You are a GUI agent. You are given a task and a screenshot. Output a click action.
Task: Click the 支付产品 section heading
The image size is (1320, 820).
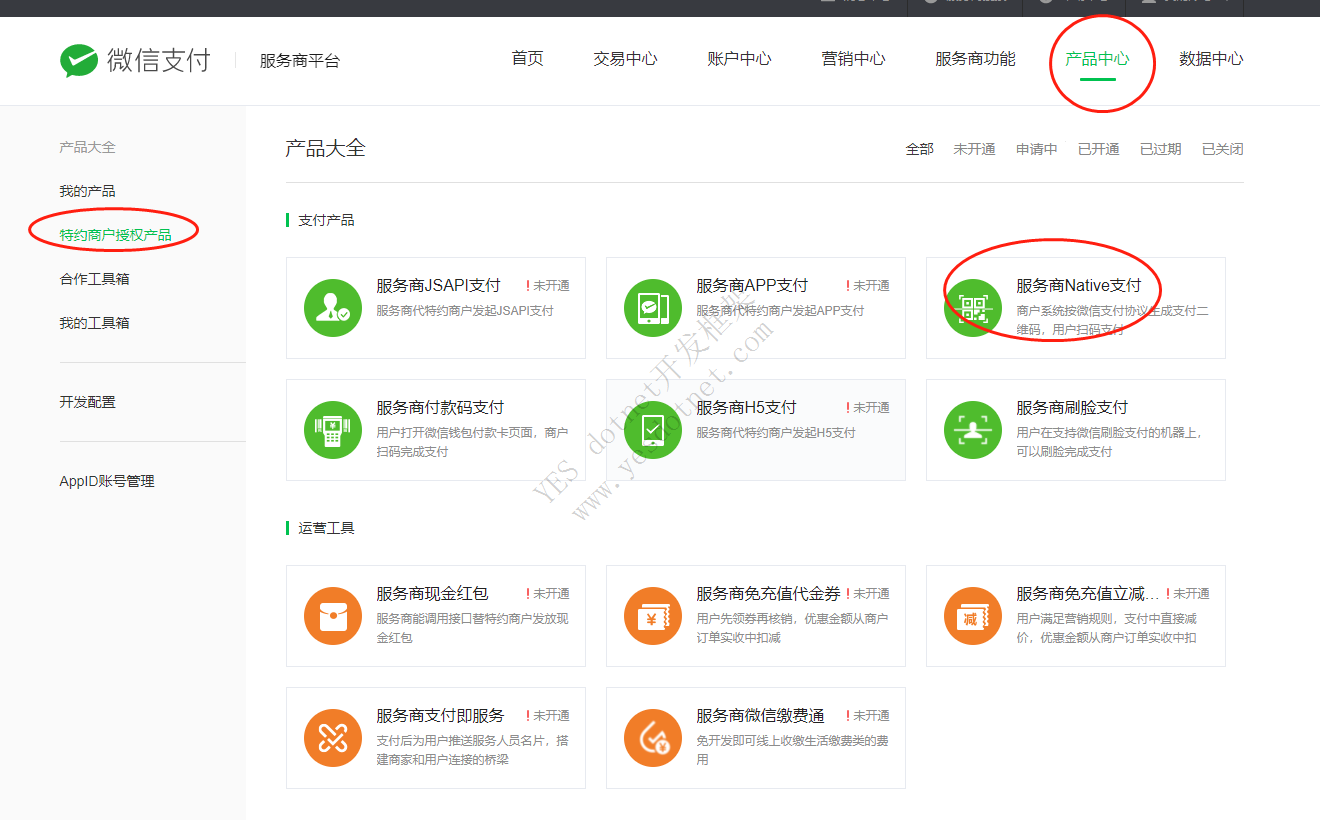coord(326,220)
